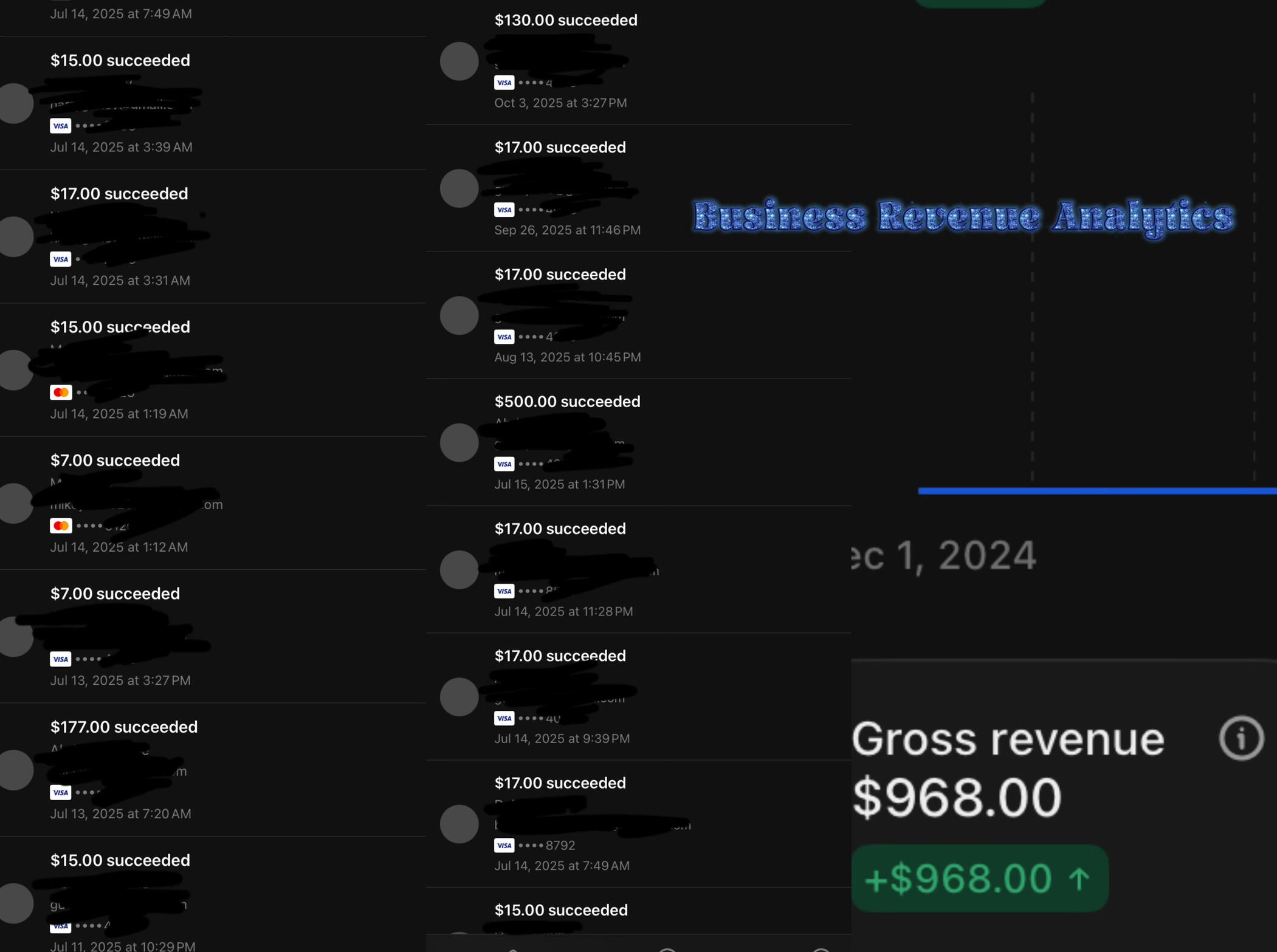The image size is (1277, 952).
Task: Click the blue revenue chart line
Action: click(x=1097, y=491)
